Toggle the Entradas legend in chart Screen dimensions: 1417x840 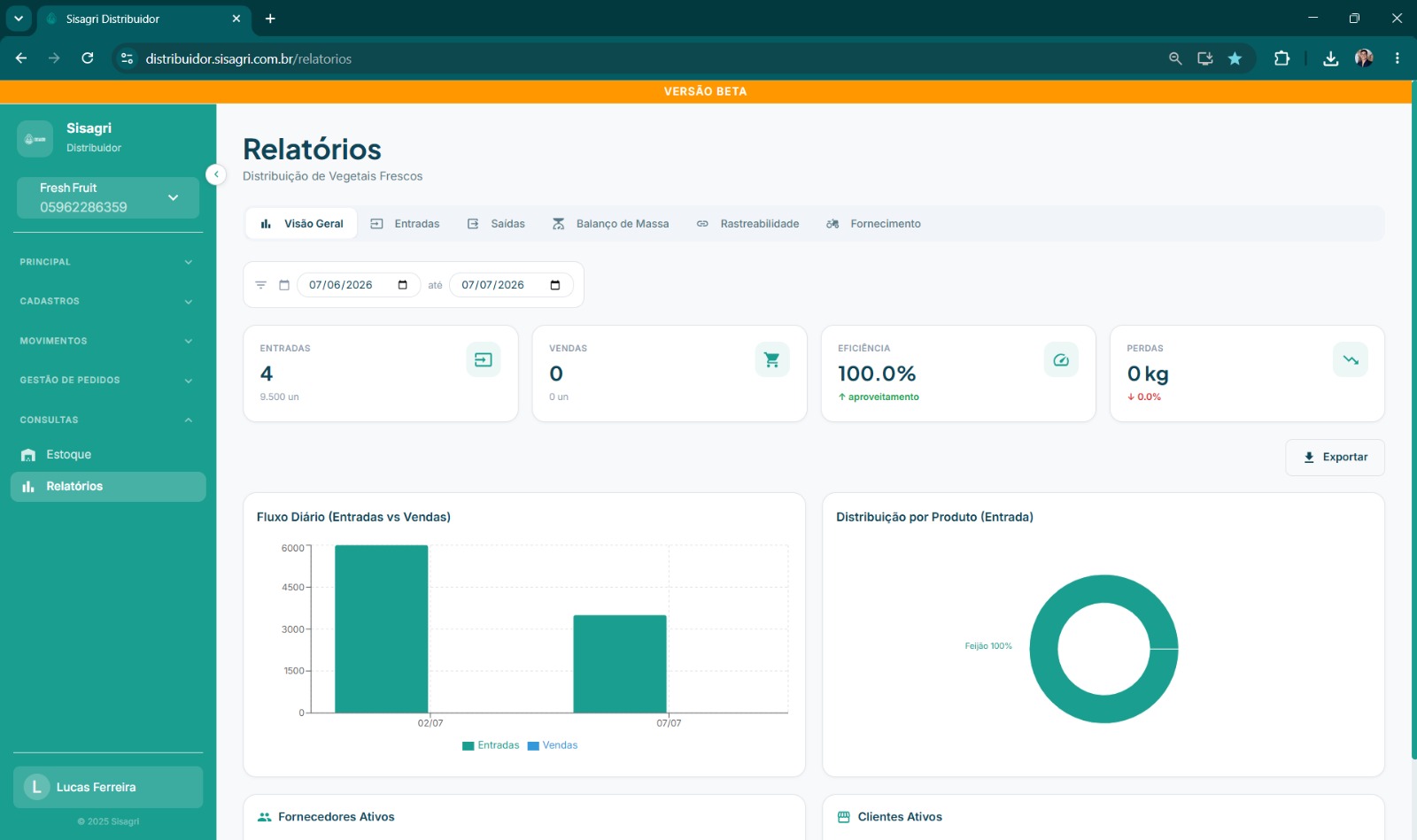pyautogui.click(x=492, y=745)
